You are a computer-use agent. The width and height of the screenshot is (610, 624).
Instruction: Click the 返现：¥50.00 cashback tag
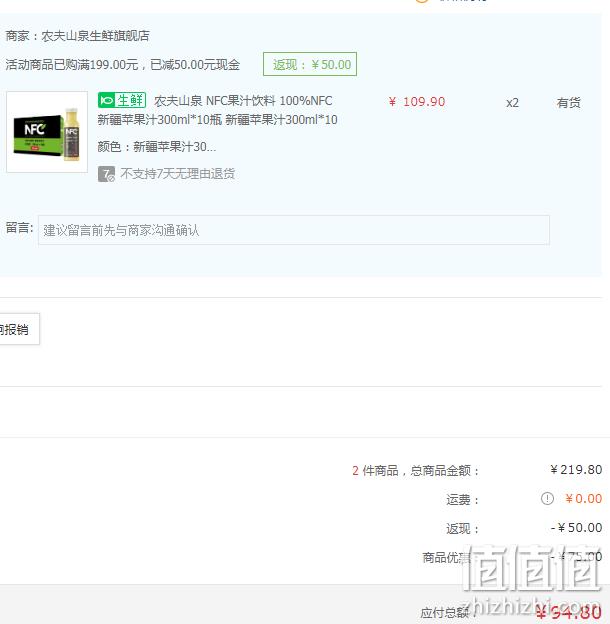point(310,64)
